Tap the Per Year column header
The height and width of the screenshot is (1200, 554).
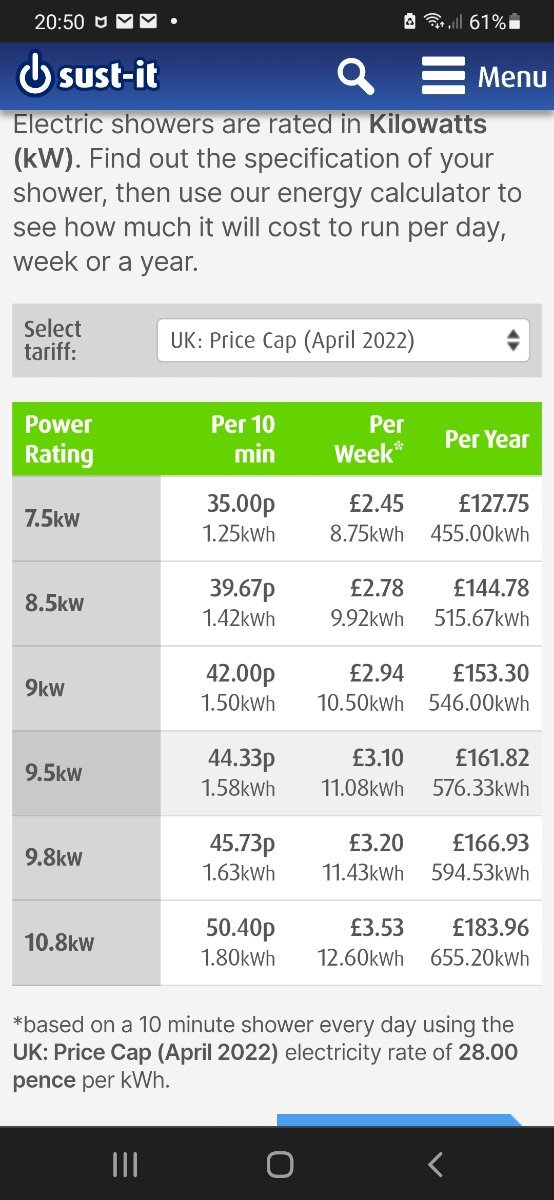pos(487,439)
